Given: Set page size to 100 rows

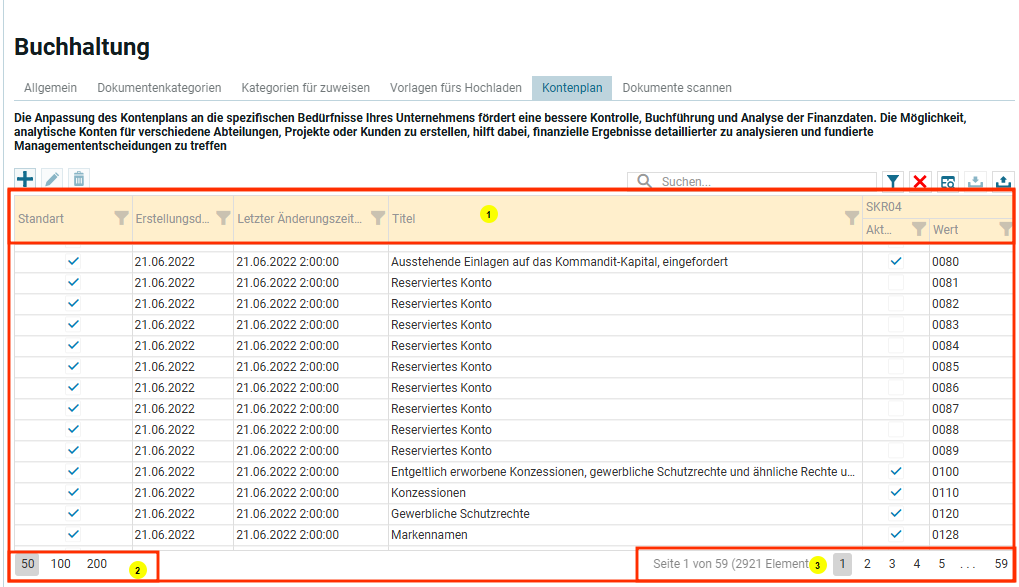Looking at the screenshot, I should tap(61, 564).
